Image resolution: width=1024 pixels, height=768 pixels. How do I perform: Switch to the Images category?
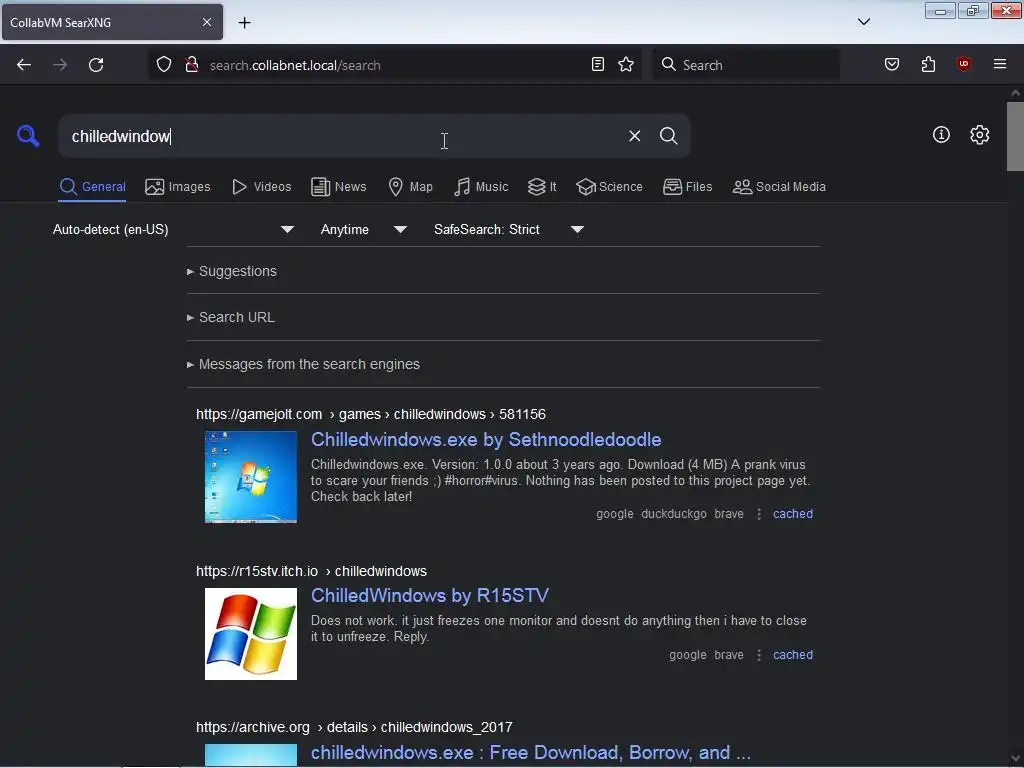point(178,187)
